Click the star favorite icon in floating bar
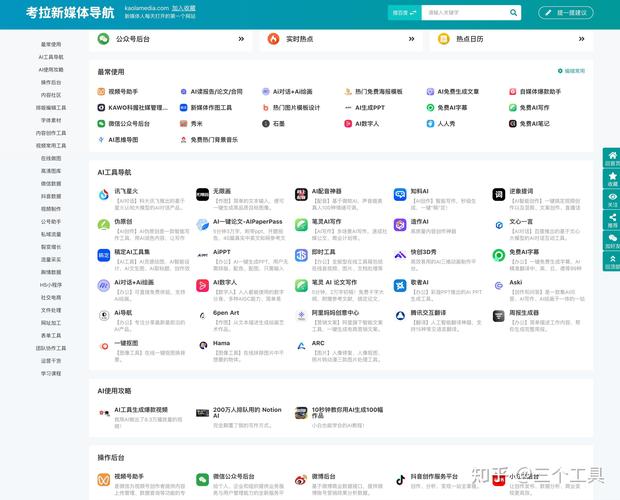The height and width of the screenshot is (500, 620). (x=612, y=176)
